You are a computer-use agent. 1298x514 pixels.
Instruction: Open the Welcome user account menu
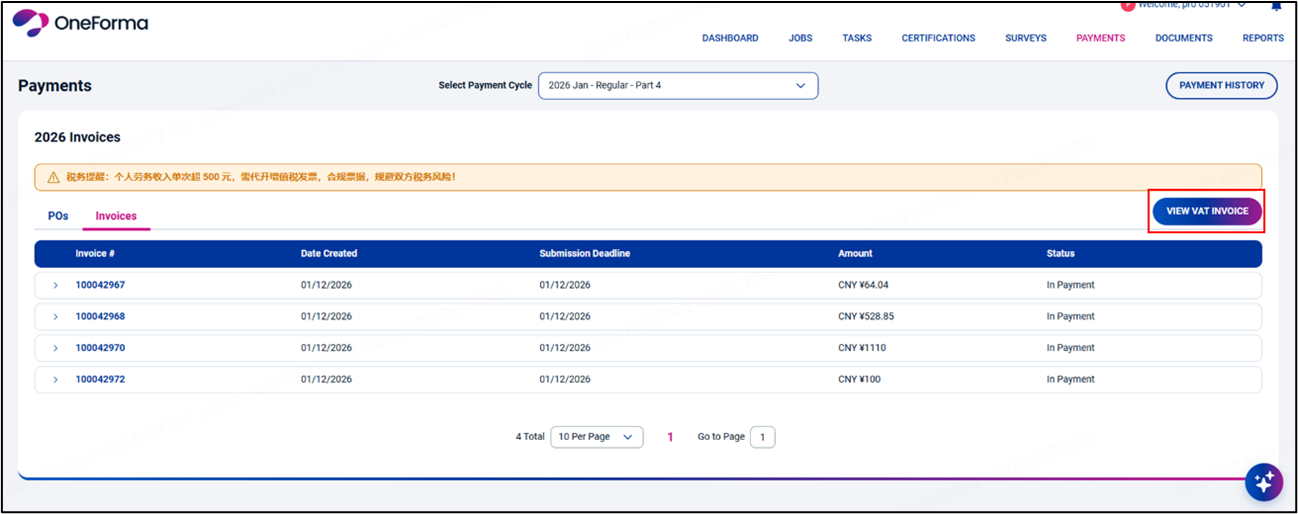tap(1190, 5)
